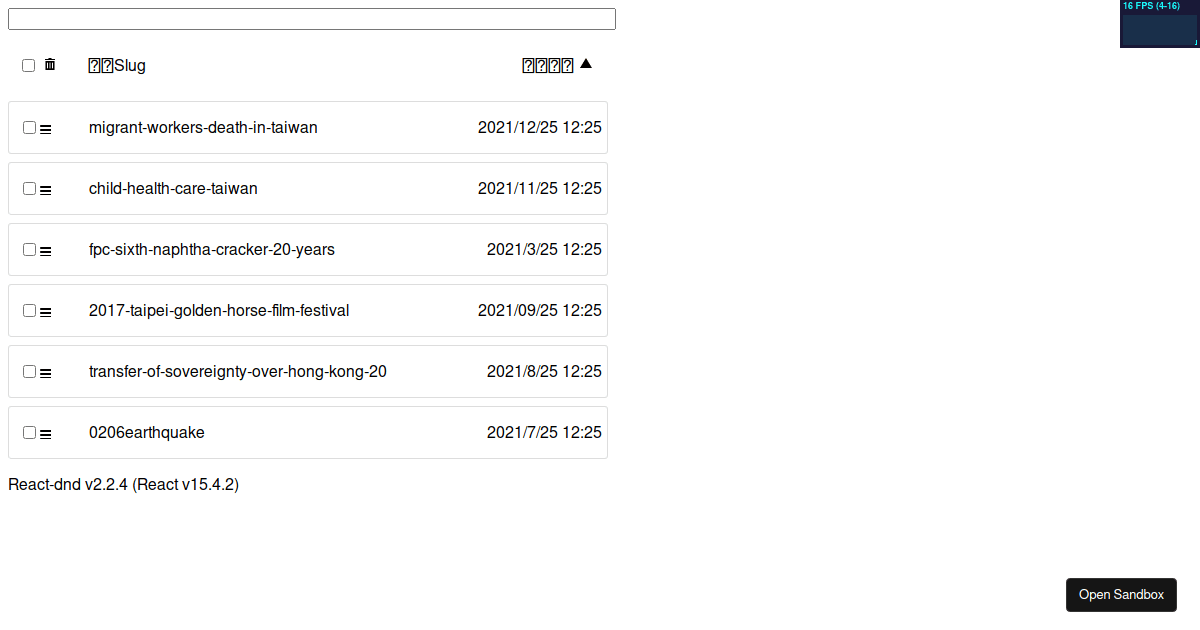Click the trash delete icon in header
The image size is (1200, 630).
pos(50,65)
